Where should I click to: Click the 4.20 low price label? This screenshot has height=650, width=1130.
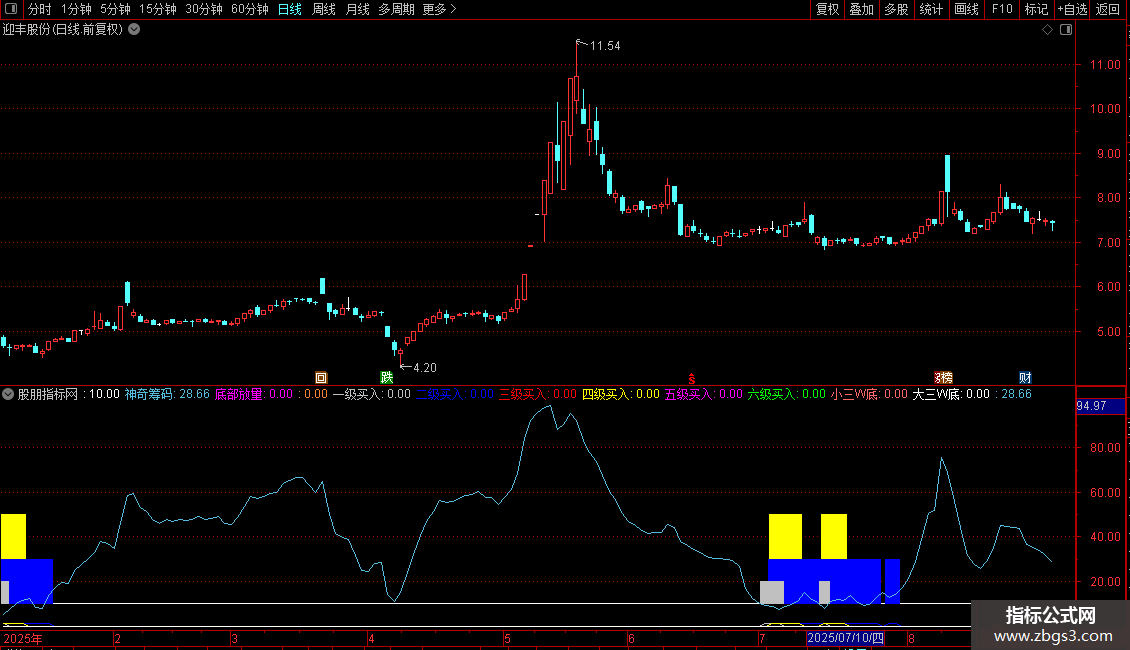point(424,368)
